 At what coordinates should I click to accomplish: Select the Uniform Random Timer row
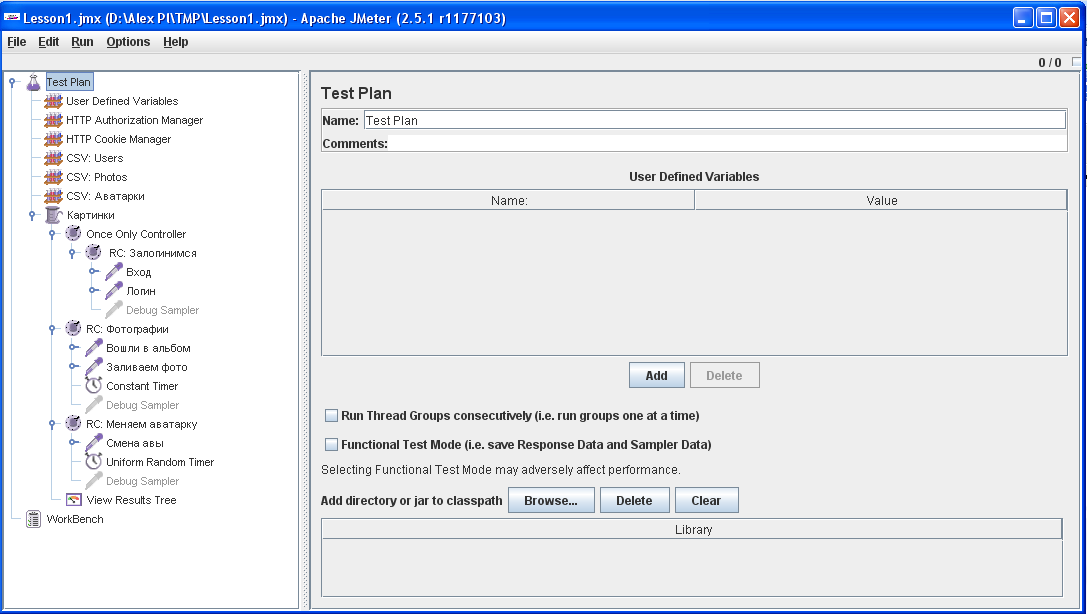coord(159,462)
